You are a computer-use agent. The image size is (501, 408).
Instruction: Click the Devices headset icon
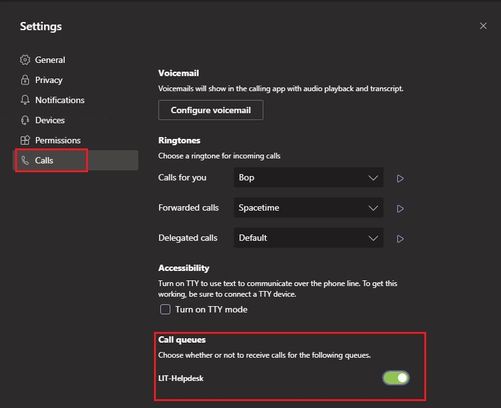(x=25, y=120)
